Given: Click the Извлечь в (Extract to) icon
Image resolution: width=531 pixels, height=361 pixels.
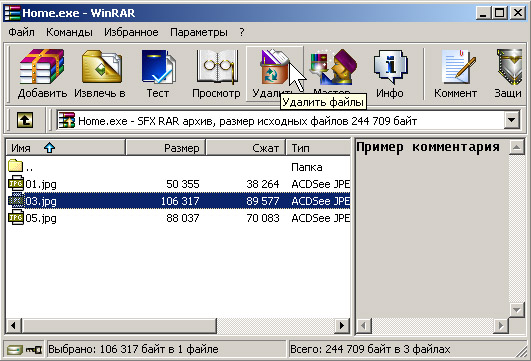Looking at the screenshot, I should (101, 67).
